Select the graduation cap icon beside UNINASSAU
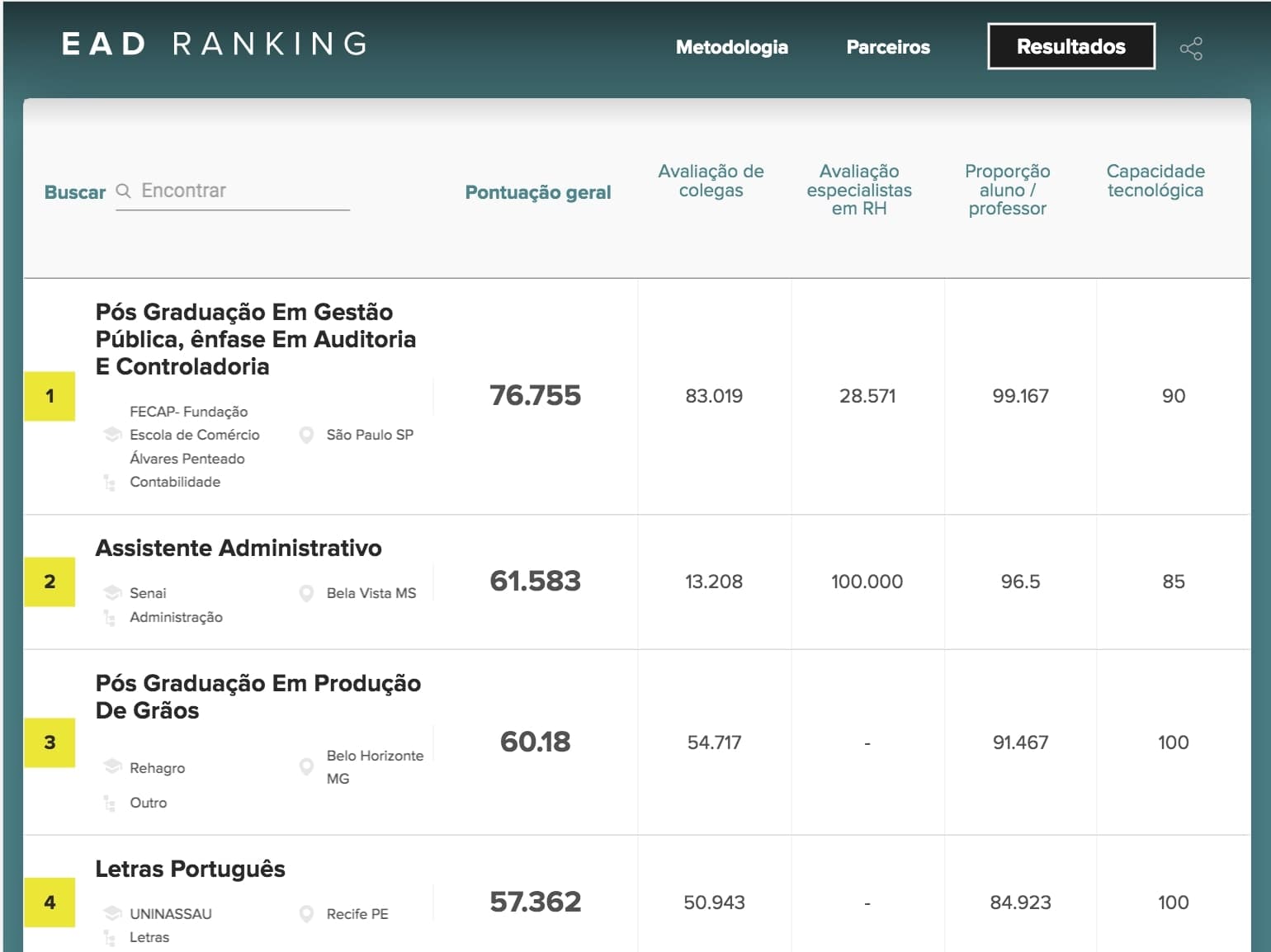 (x=111, y=912)
